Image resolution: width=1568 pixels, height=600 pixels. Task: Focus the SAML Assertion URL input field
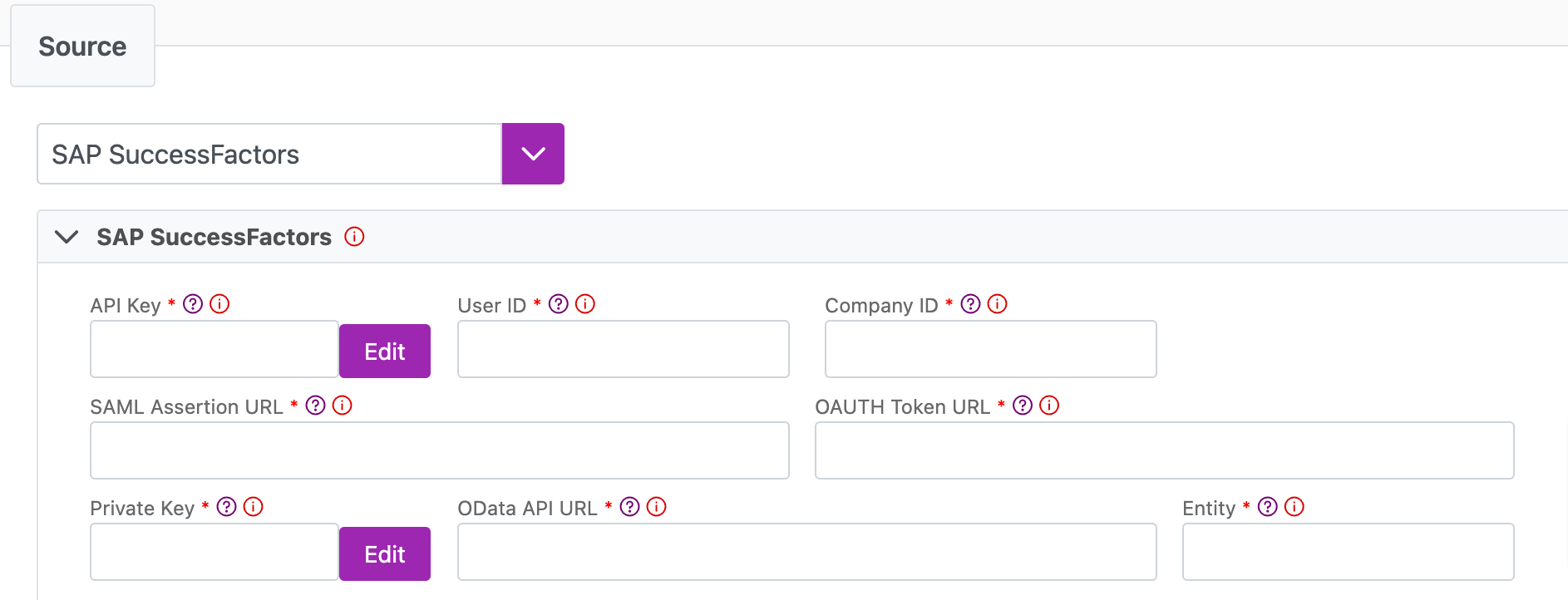point(440,450)
